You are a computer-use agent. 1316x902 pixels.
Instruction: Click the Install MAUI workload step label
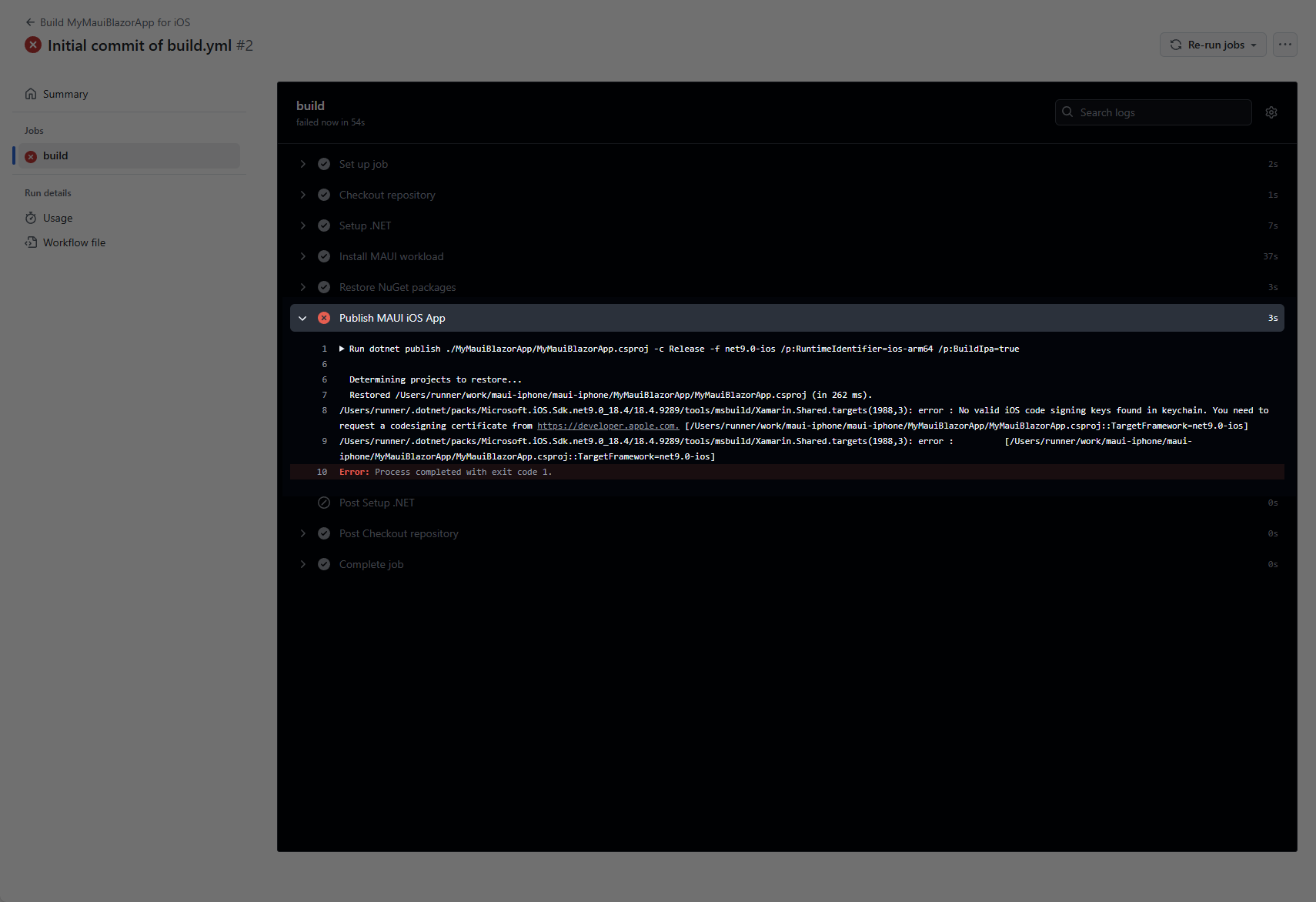391,256
